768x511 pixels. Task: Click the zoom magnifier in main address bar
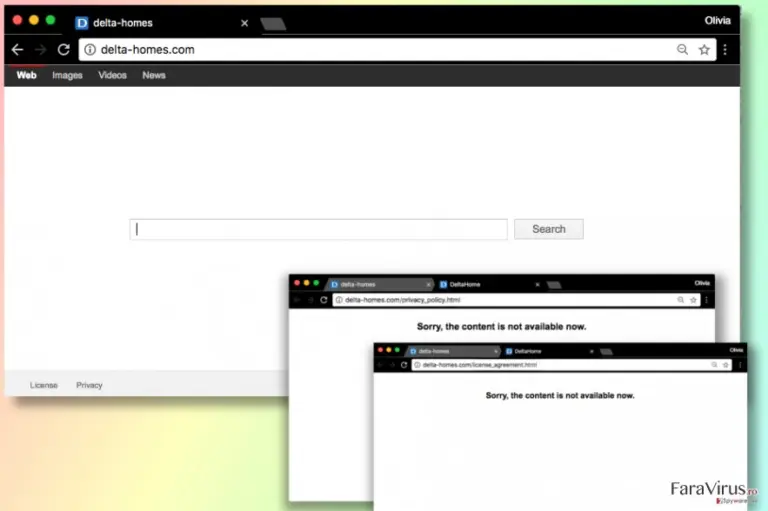click(682, 49)
